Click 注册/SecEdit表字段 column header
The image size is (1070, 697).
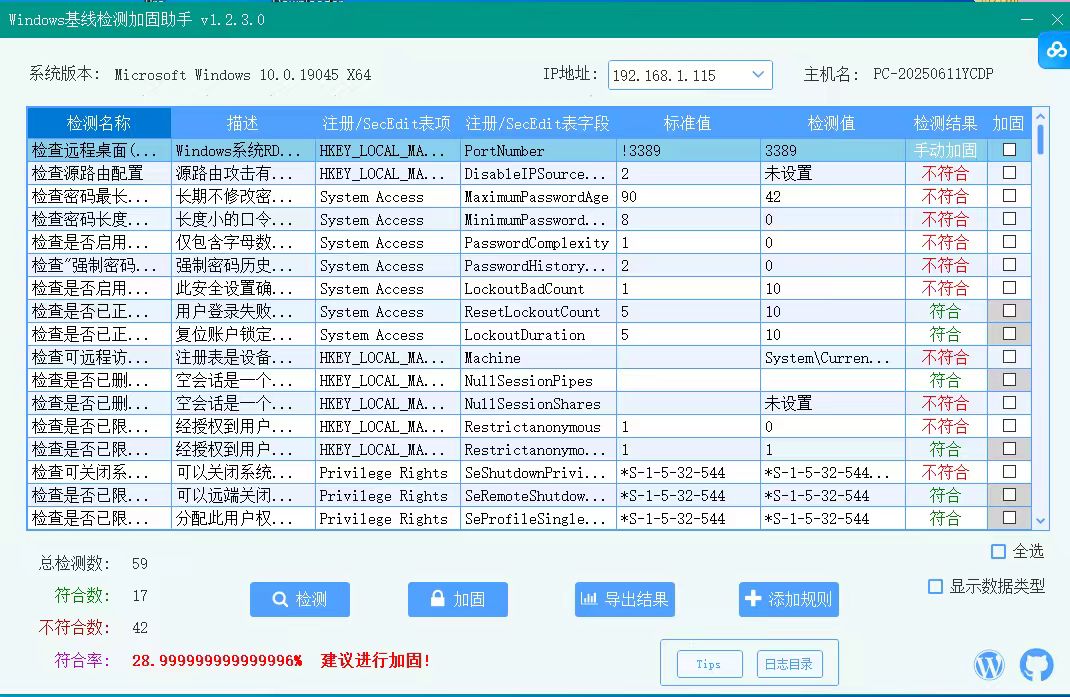pos(538,123)
